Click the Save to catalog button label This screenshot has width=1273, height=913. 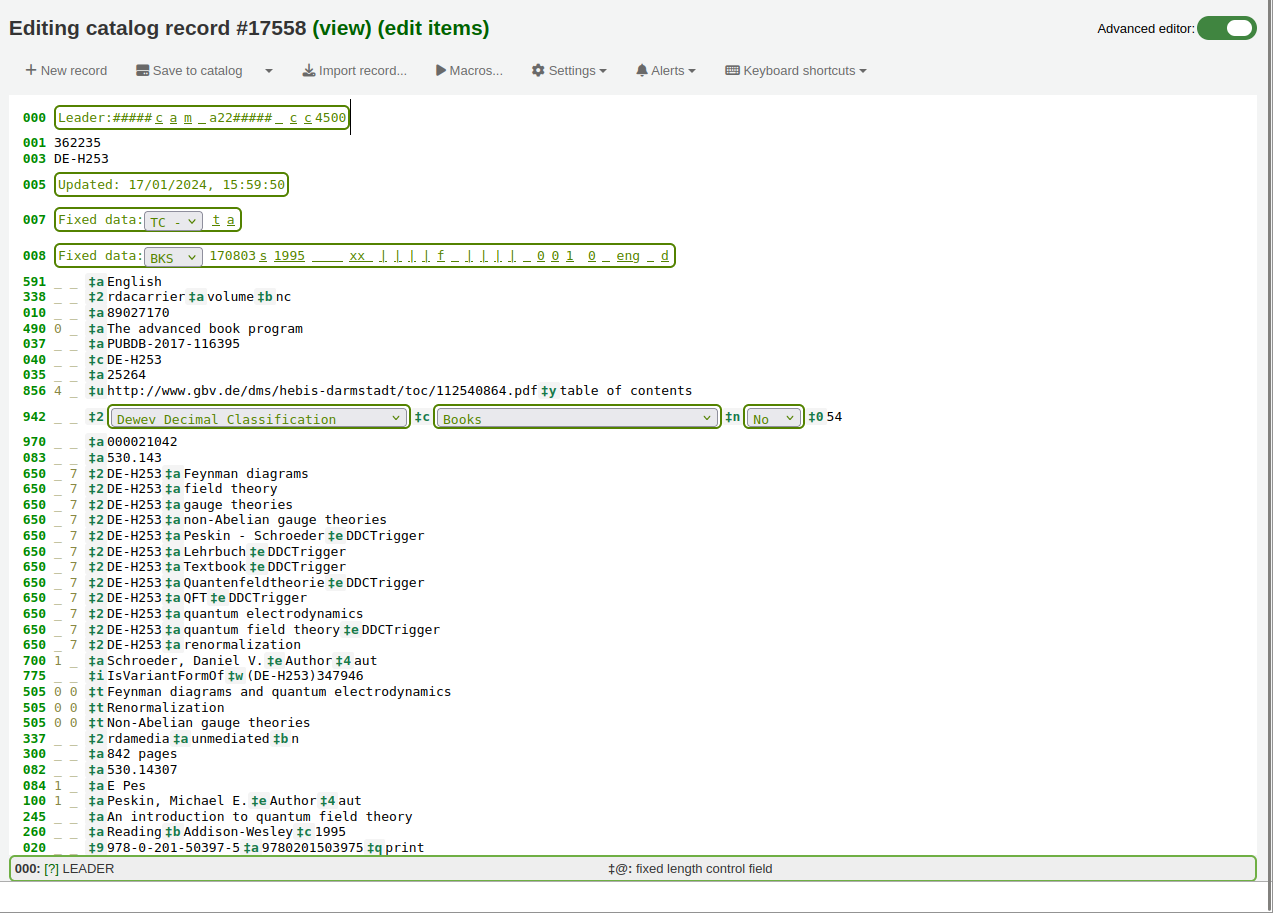pyautogui.click(x=198, y=70)
